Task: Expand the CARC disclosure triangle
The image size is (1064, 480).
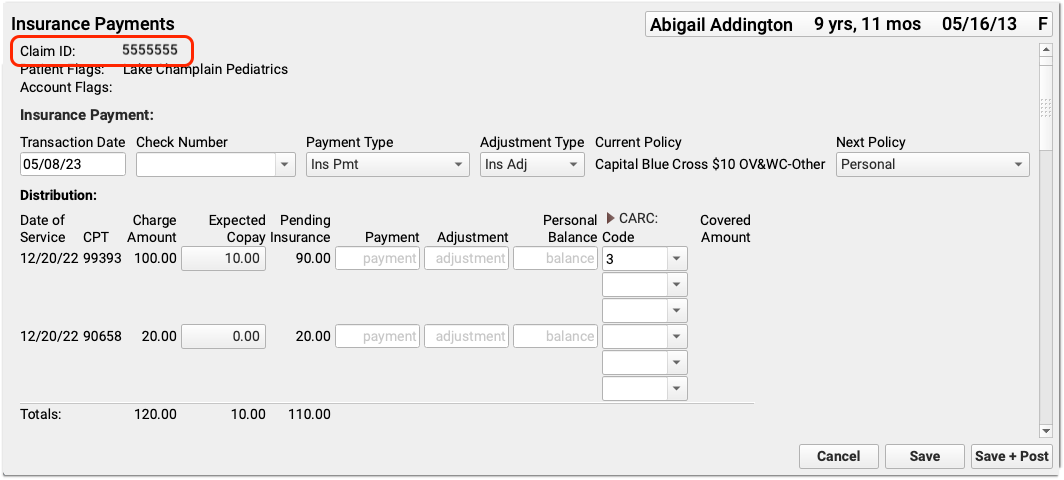Action: coord(610,219)
